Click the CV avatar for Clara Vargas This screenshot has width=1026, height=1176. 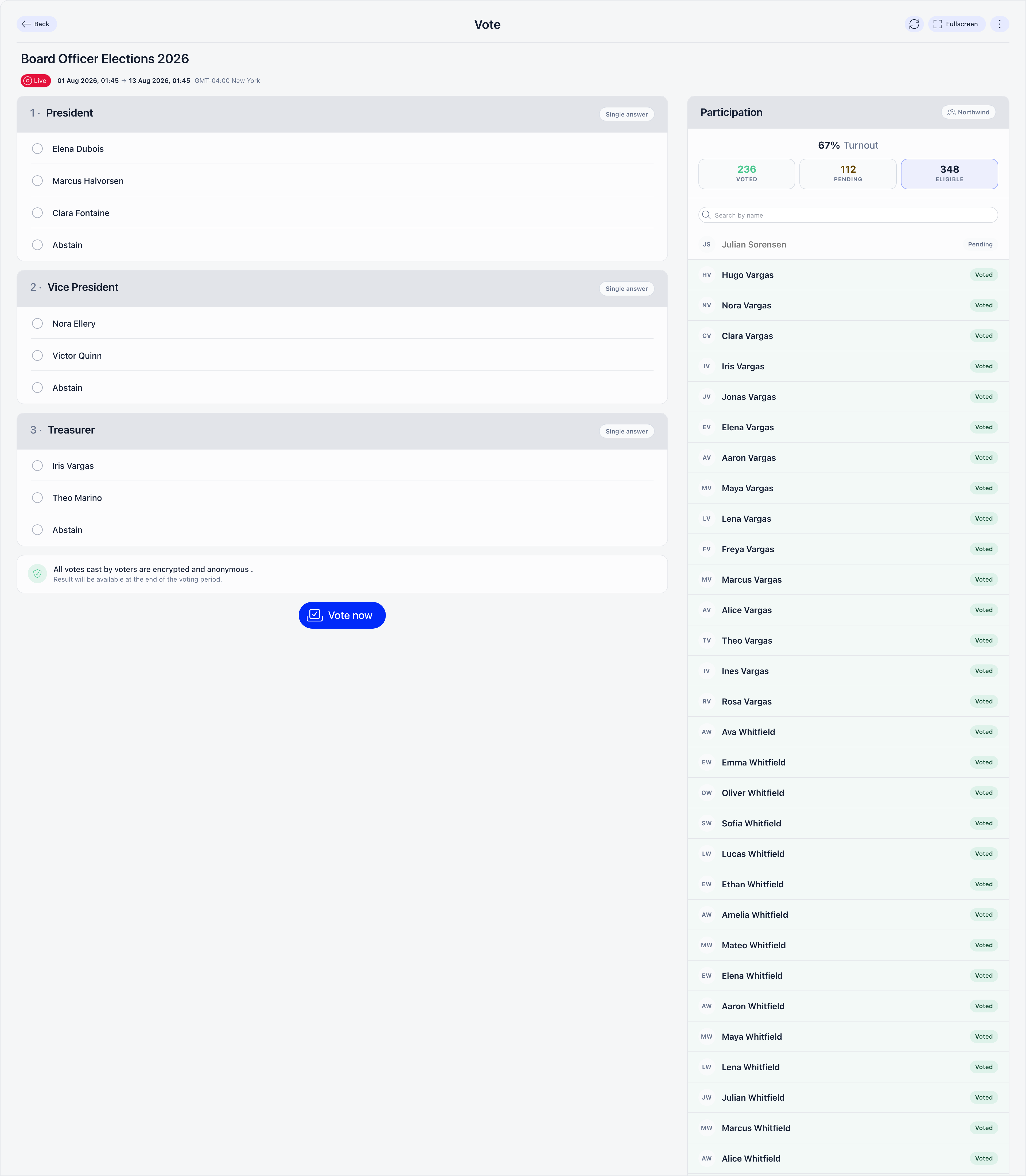click(706, 336)
